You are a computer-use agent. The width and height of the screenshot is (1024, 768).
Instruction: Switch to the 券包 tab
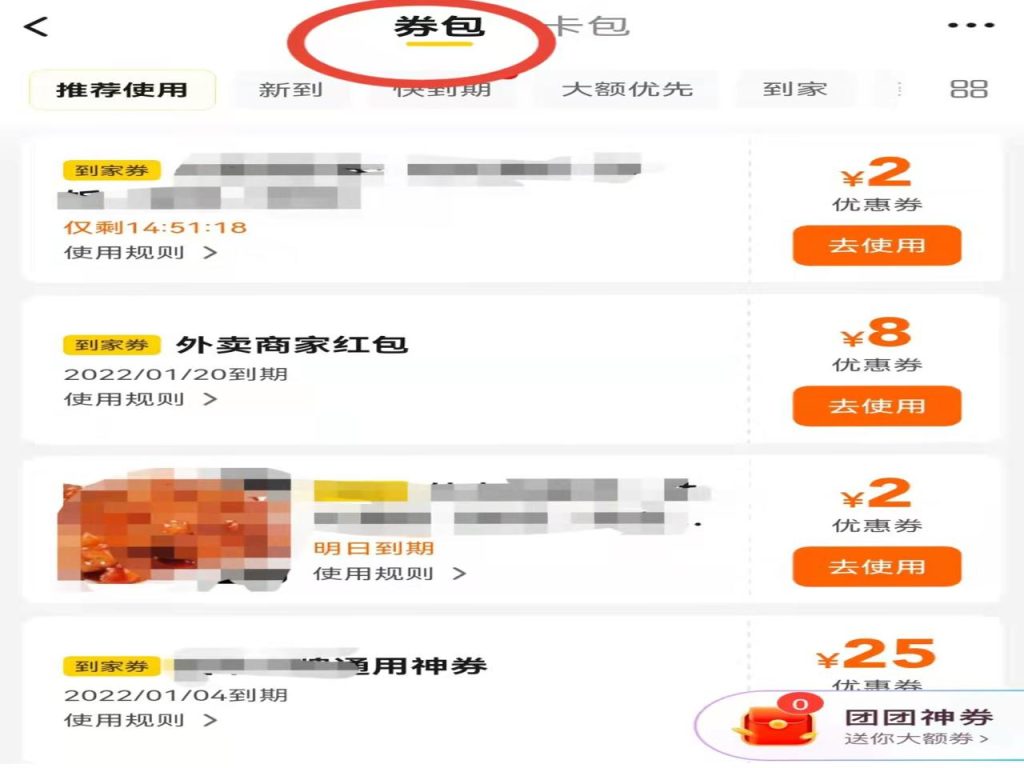tap(439, 27)
